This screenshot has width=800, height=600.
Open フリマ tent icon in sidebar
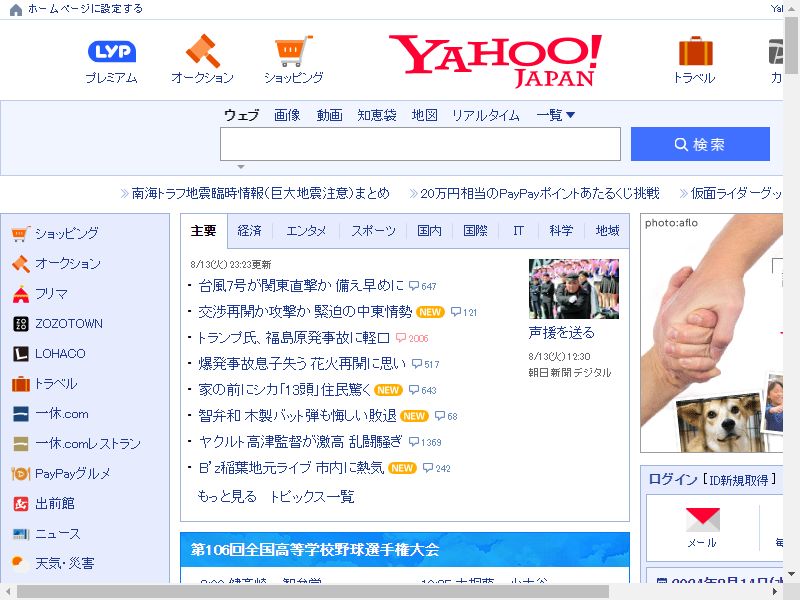tap(20, 294)
